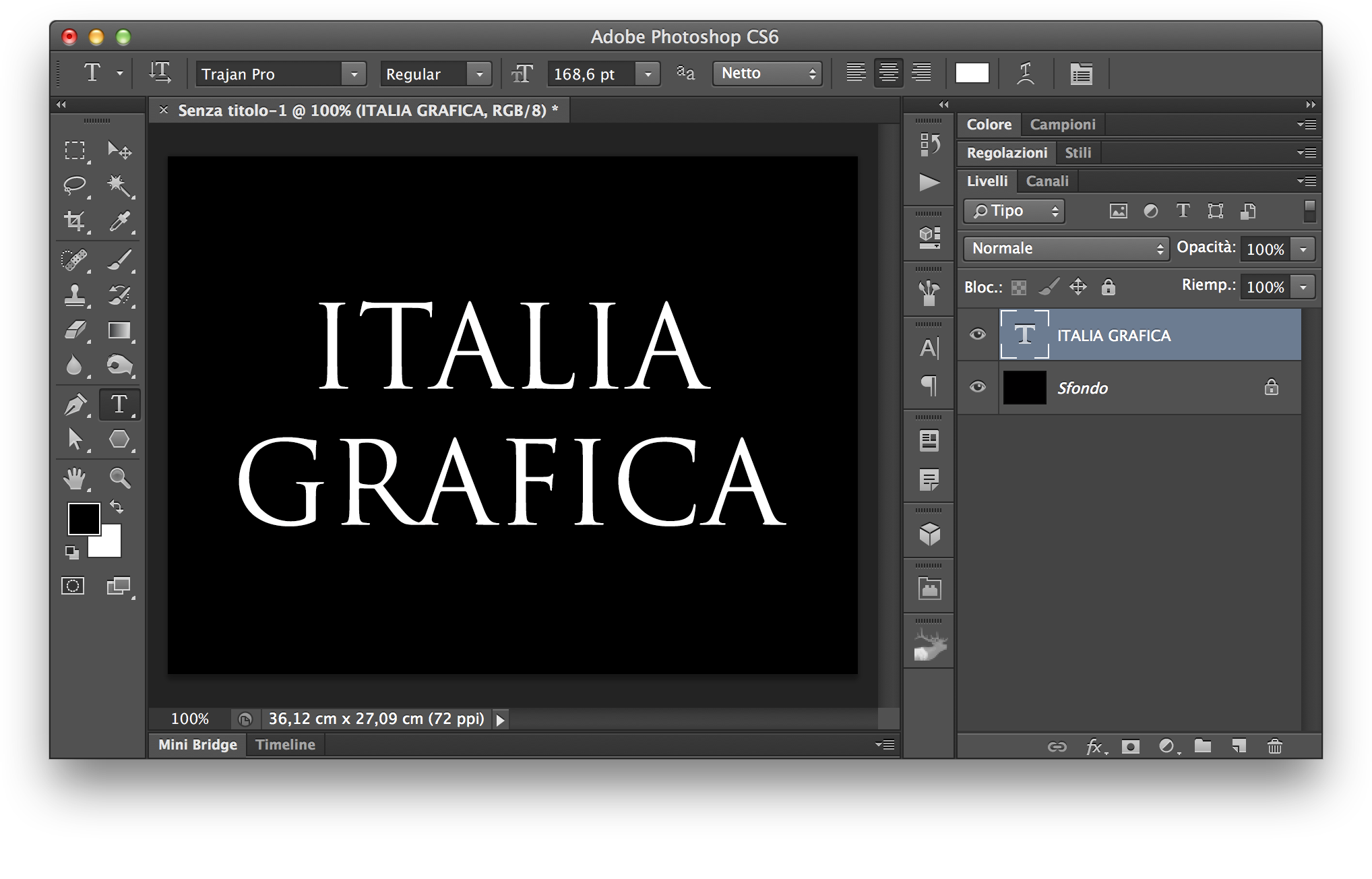Align text right

(x=921, y=73)
